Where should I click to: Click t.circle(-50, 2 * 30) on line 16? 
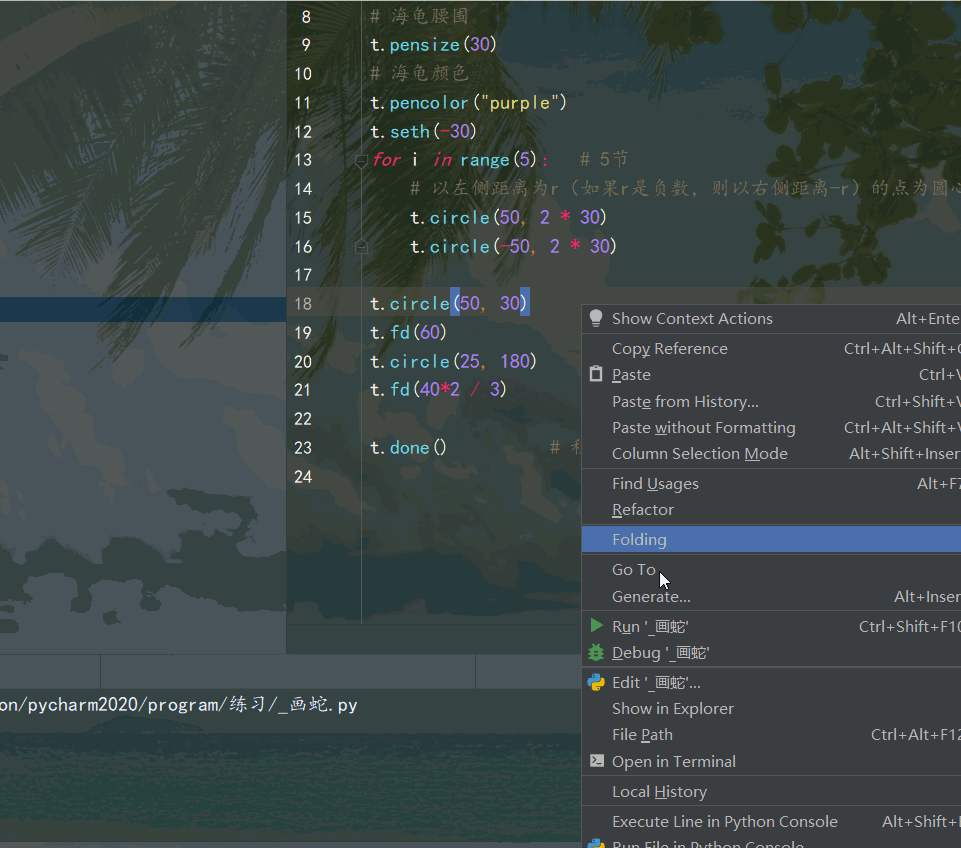tap(513, 246)
